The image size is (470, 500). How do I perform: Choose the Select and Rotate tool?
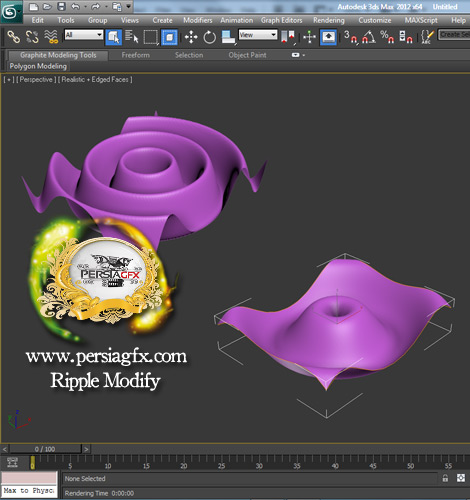click(x=209, y=37)
